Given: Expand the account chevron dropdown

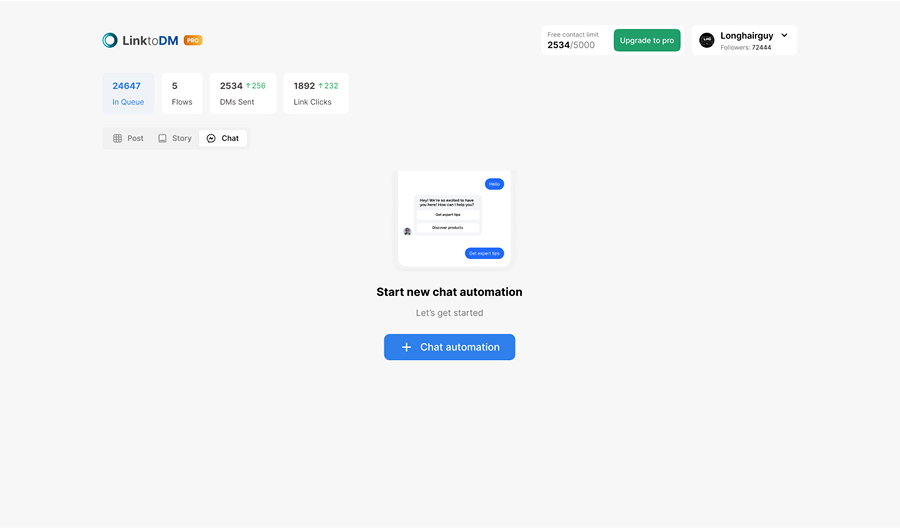Looking at the screenshot, I should coord(784,35).
